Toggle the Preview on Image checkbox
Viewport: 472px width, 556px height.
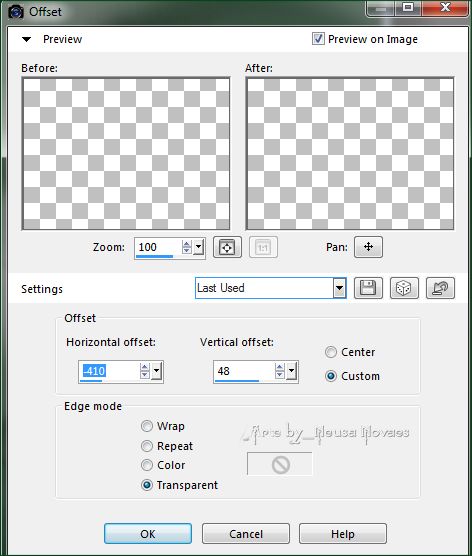click(x=318, y=39)
